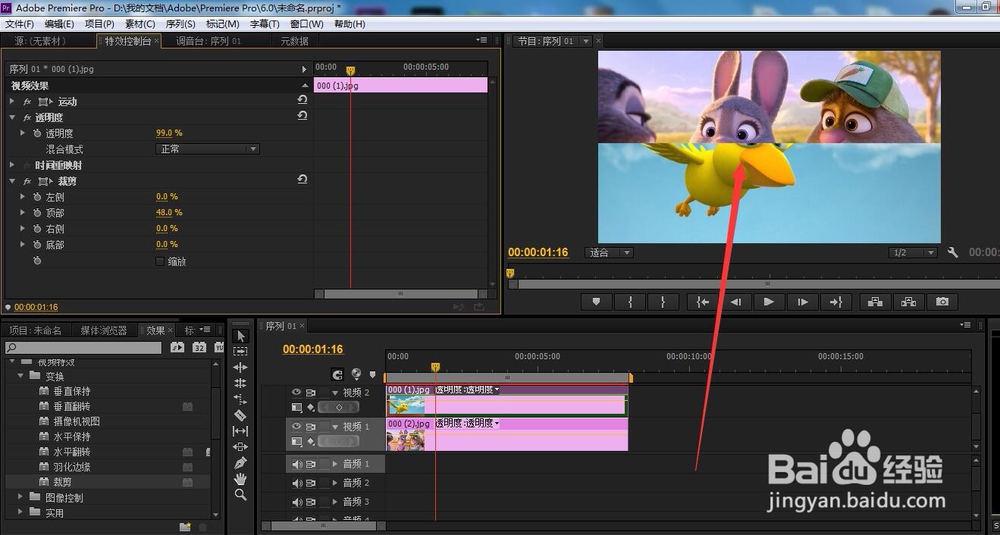The width and height of the screenshot is (1000, 535).
Task: Toggle visibility eye of 视频 2 track
Action: click(x=296, y=393)
